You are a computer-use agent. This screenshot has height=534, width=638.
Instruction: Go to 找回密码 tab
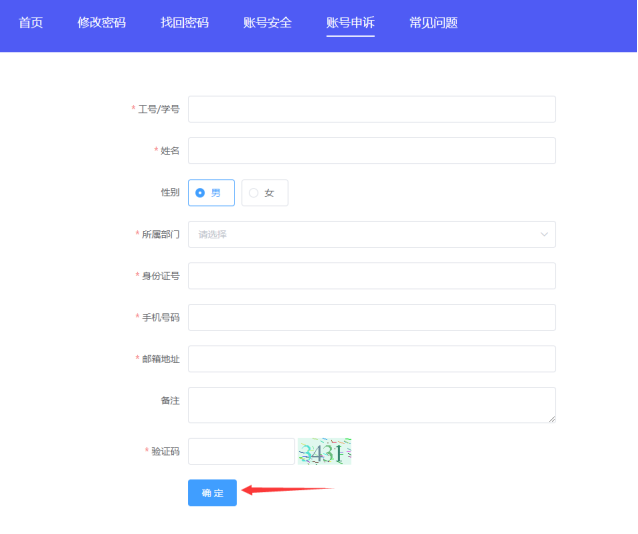tap(185, 22)
